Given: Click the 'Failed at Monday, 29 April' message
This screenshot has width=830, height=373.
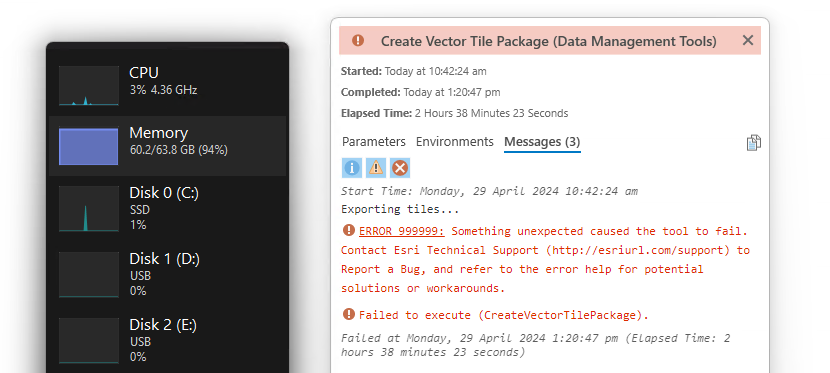Looking at the screenshot, I should point(536,345).
